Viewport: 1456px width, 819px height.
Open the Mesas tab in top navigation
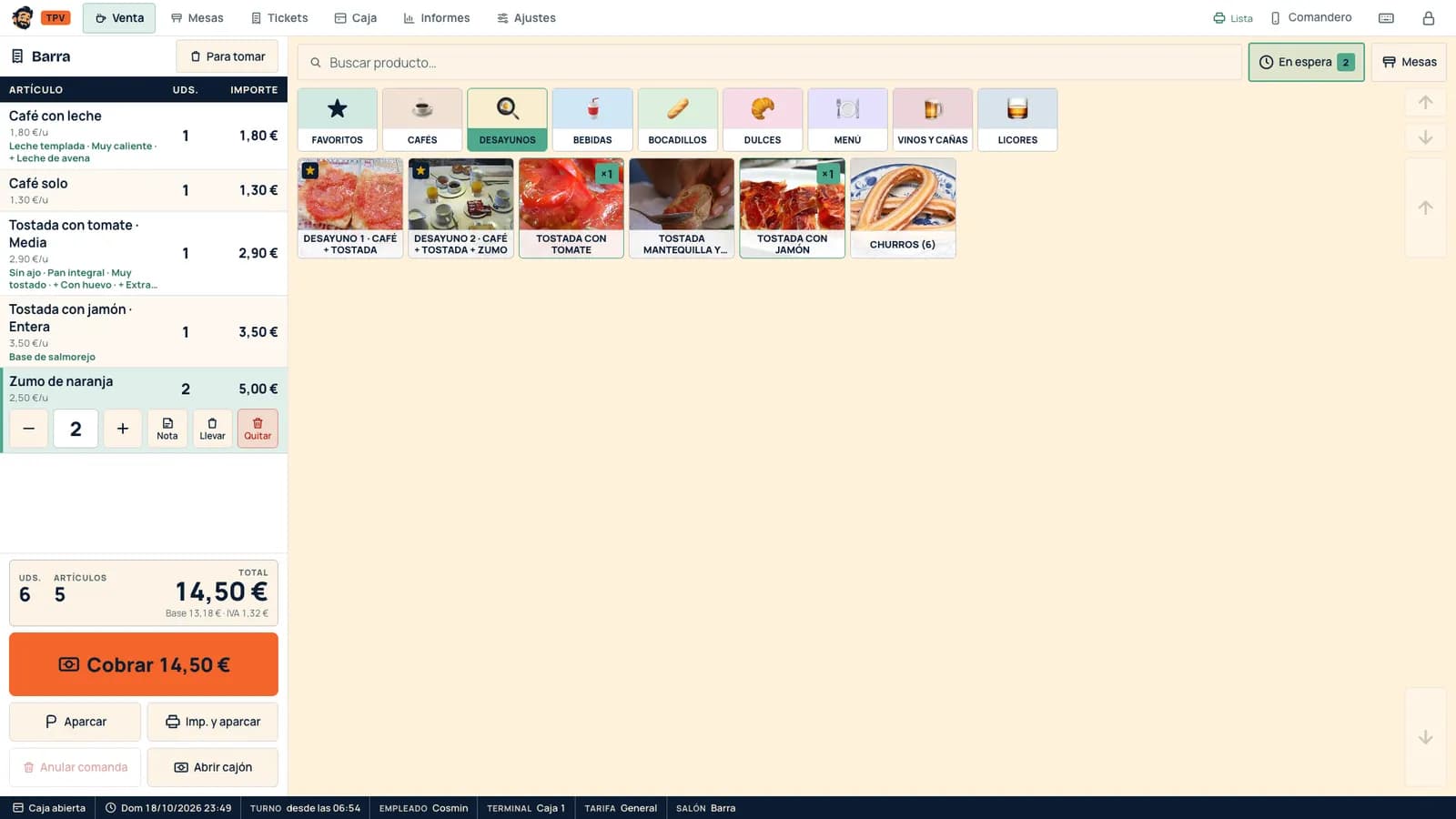pyautogui.click(x=197, y=18)
